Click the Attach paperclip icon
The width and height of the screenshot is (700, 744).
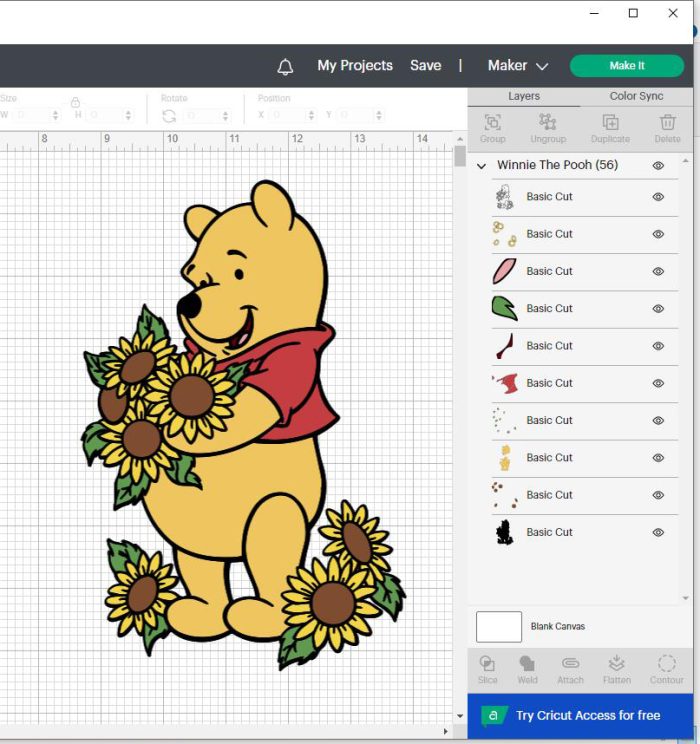570,663
